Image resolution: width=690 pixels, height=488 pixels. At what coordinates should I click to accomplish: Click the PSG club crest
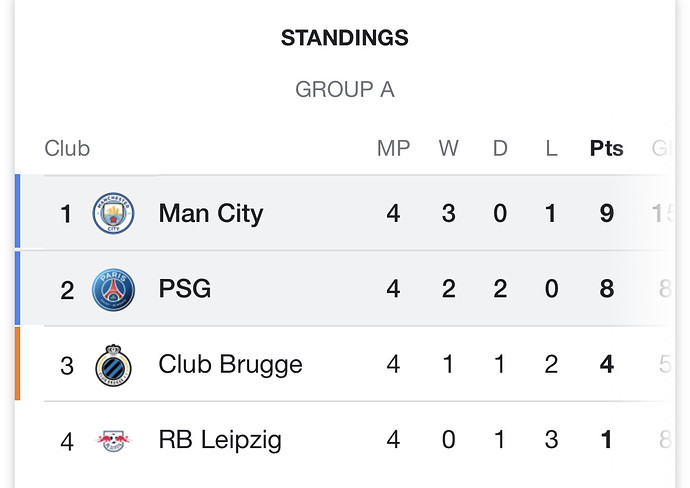[x=114, y=290]
